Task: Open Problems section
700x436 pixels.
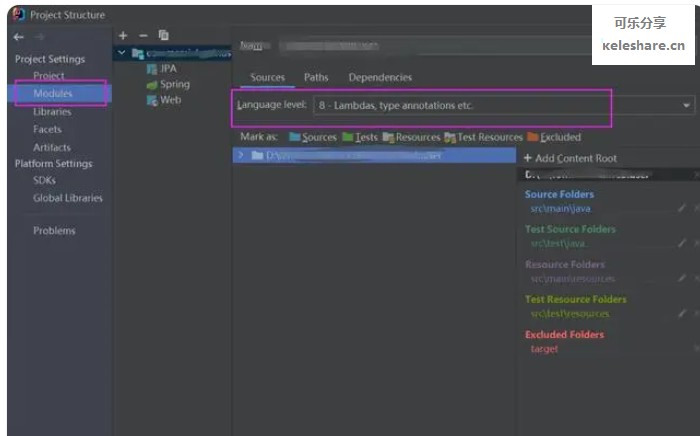Action: pos(54,231)
